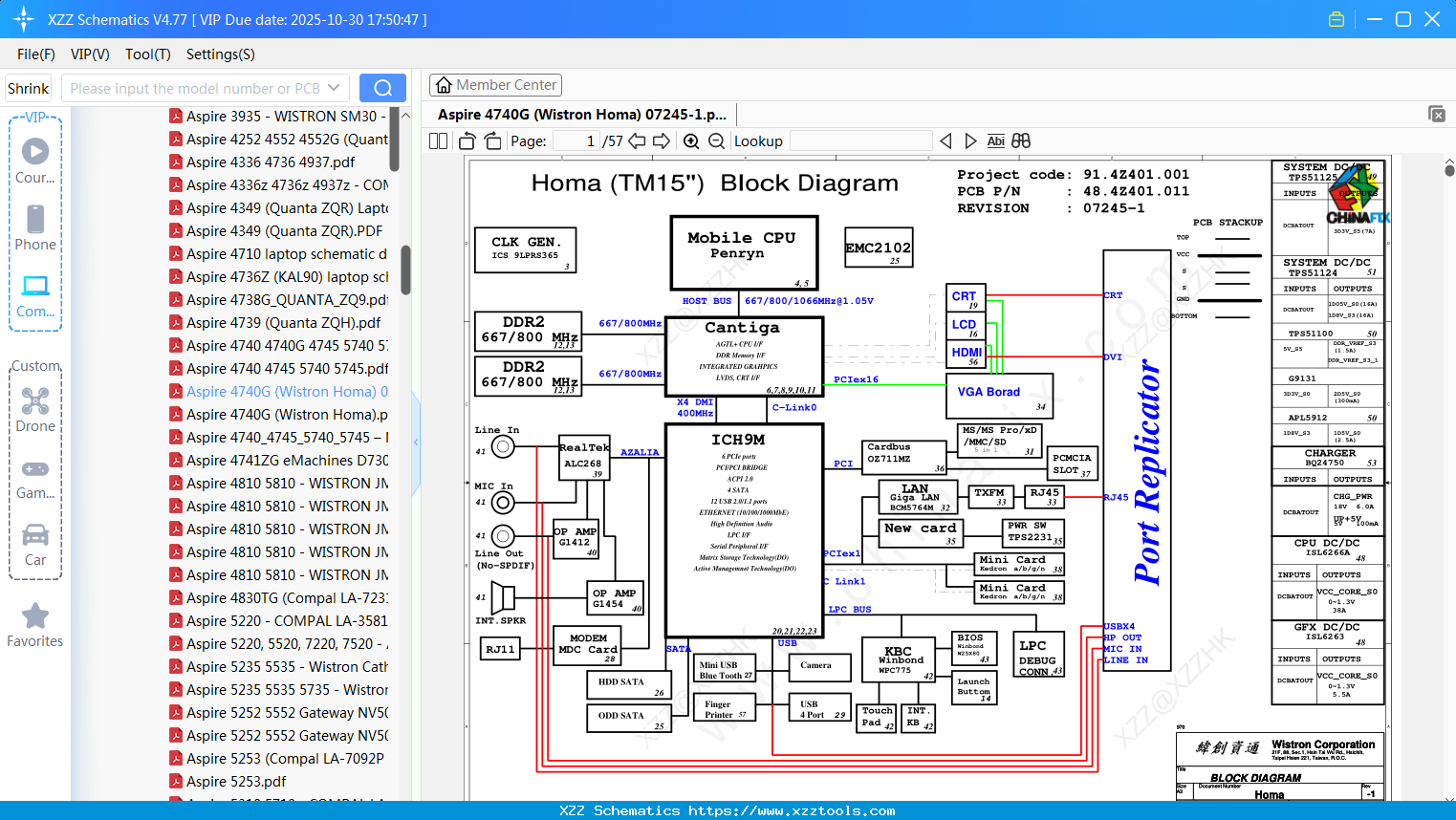1456x820 pixels.
Task: Click the ICH9M block in diagram
Action: 745,530
